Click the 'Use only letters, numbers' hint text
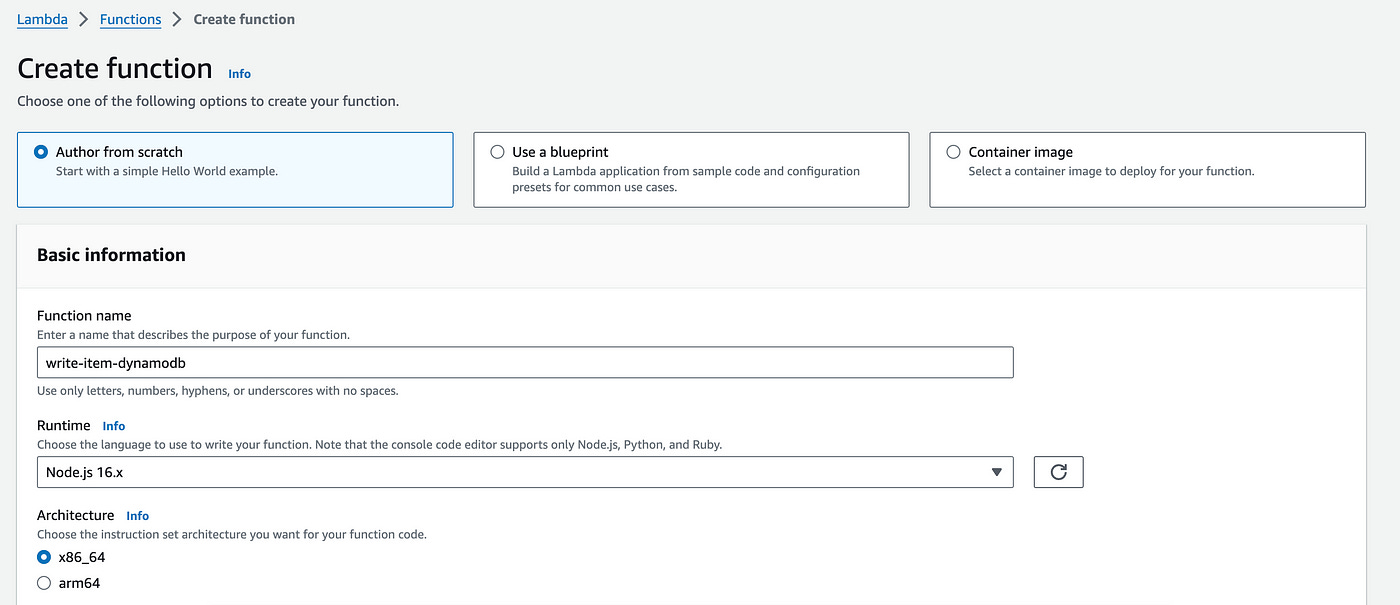Screen dimensions: 1400x605 point(218,391)
